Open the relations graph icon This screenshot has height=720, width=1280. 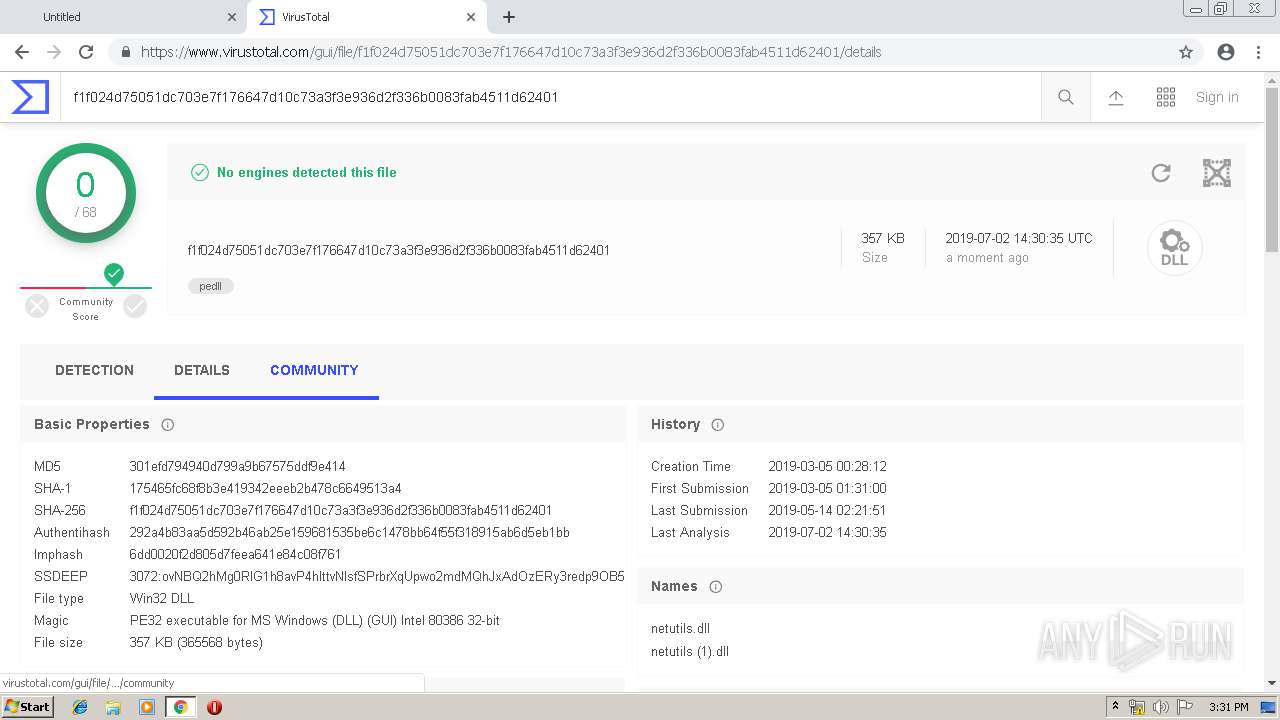(x=1217, y=173)
